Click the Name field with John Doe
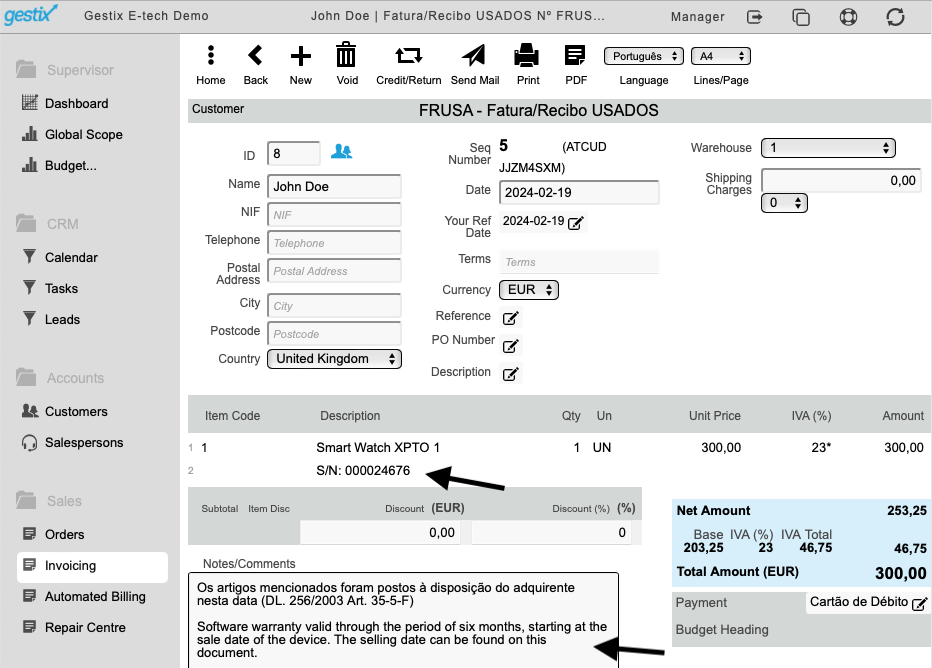932x668 pixels. click(334, 187)
